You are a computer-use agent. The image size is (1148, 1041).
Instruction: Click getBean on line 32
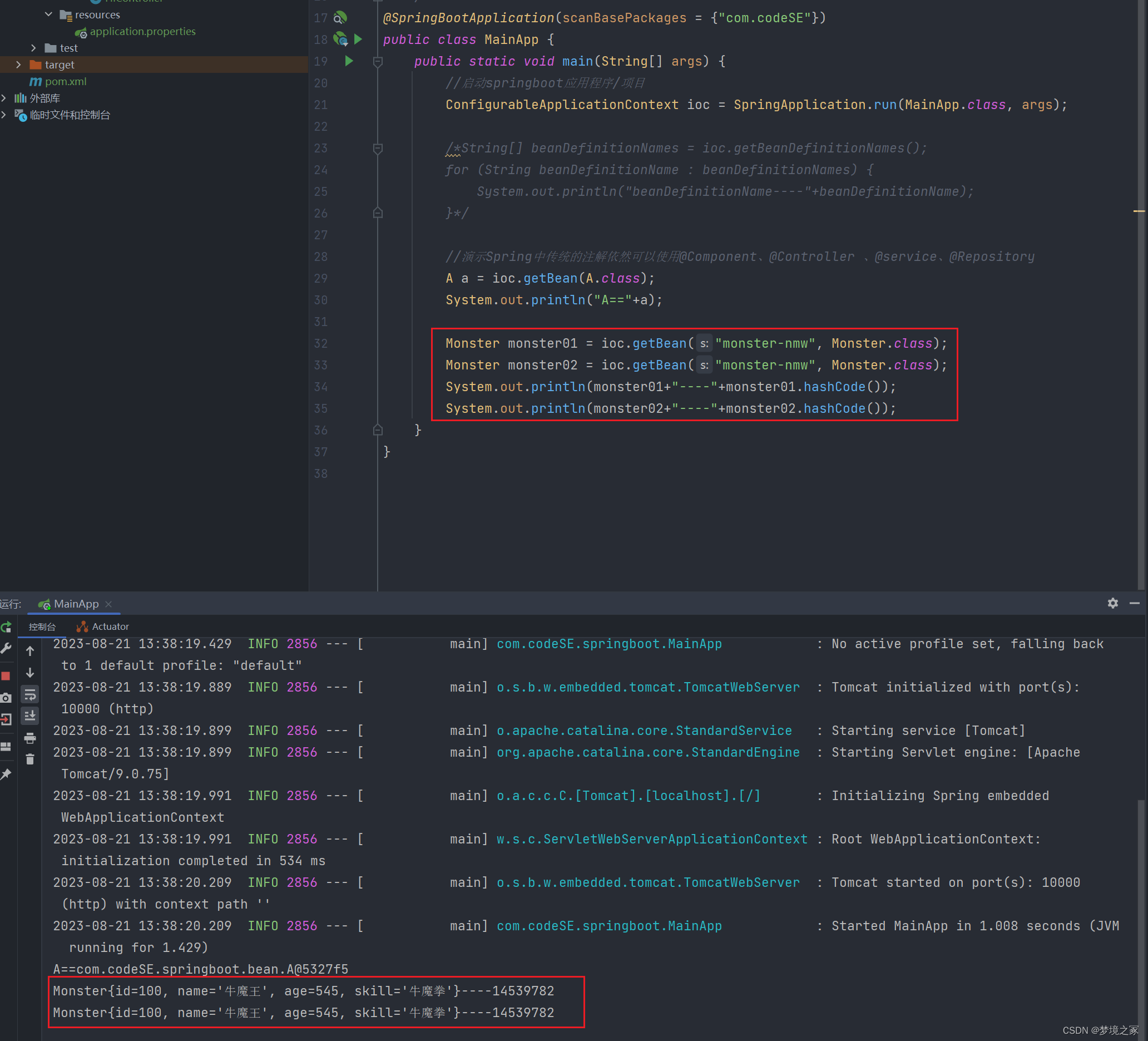tap(660, 343)
